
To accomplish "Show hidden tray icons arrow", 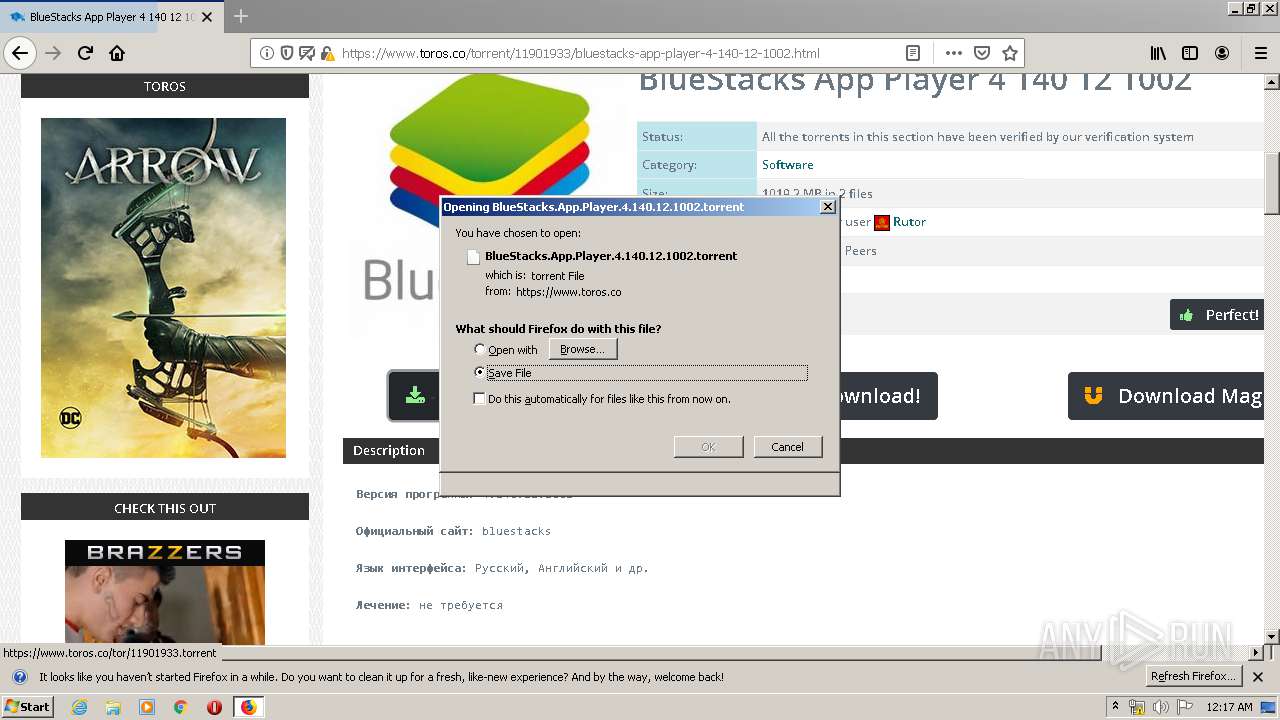I will point(1115,707).
